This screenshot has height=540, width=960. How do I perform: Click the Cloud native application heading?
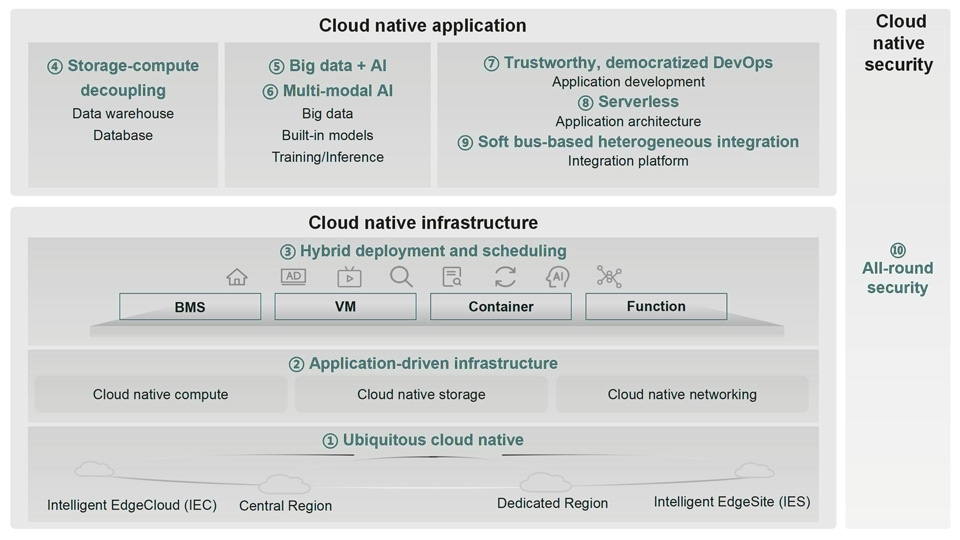[422, 25]
